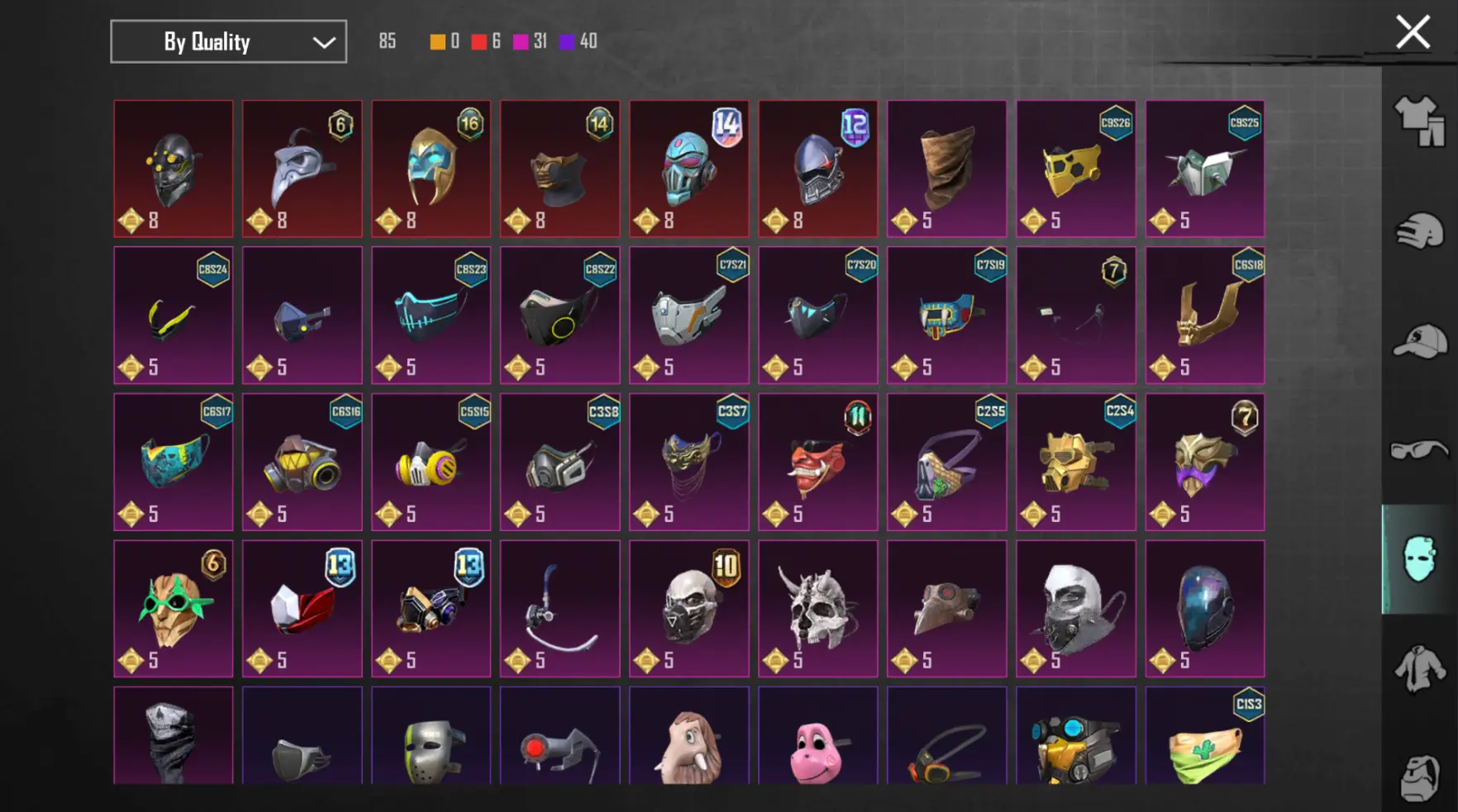Viewport: 1458px width, 812px height.
Task: Choose the horned skull mask
Action: [x=818, y=609]
